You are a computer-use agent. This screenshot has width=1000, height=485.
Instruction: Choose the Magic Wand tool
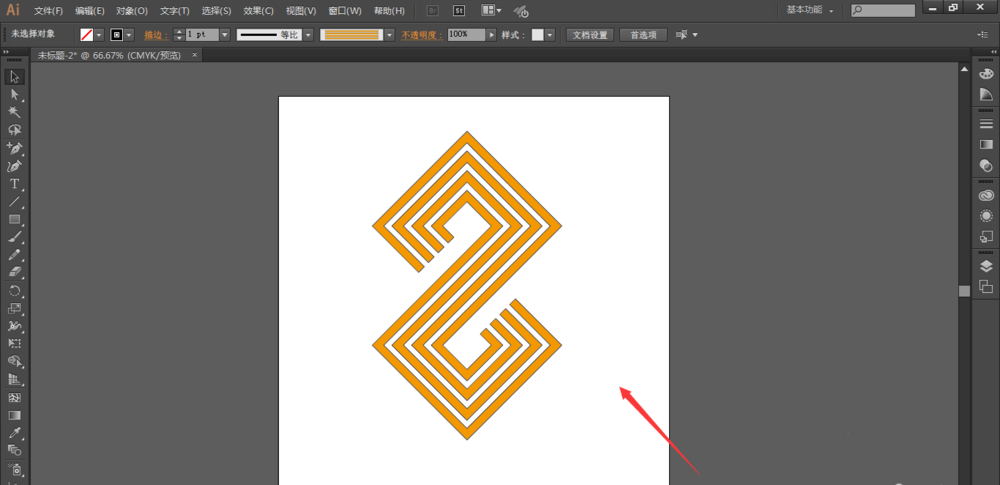[x=15, y=112]
